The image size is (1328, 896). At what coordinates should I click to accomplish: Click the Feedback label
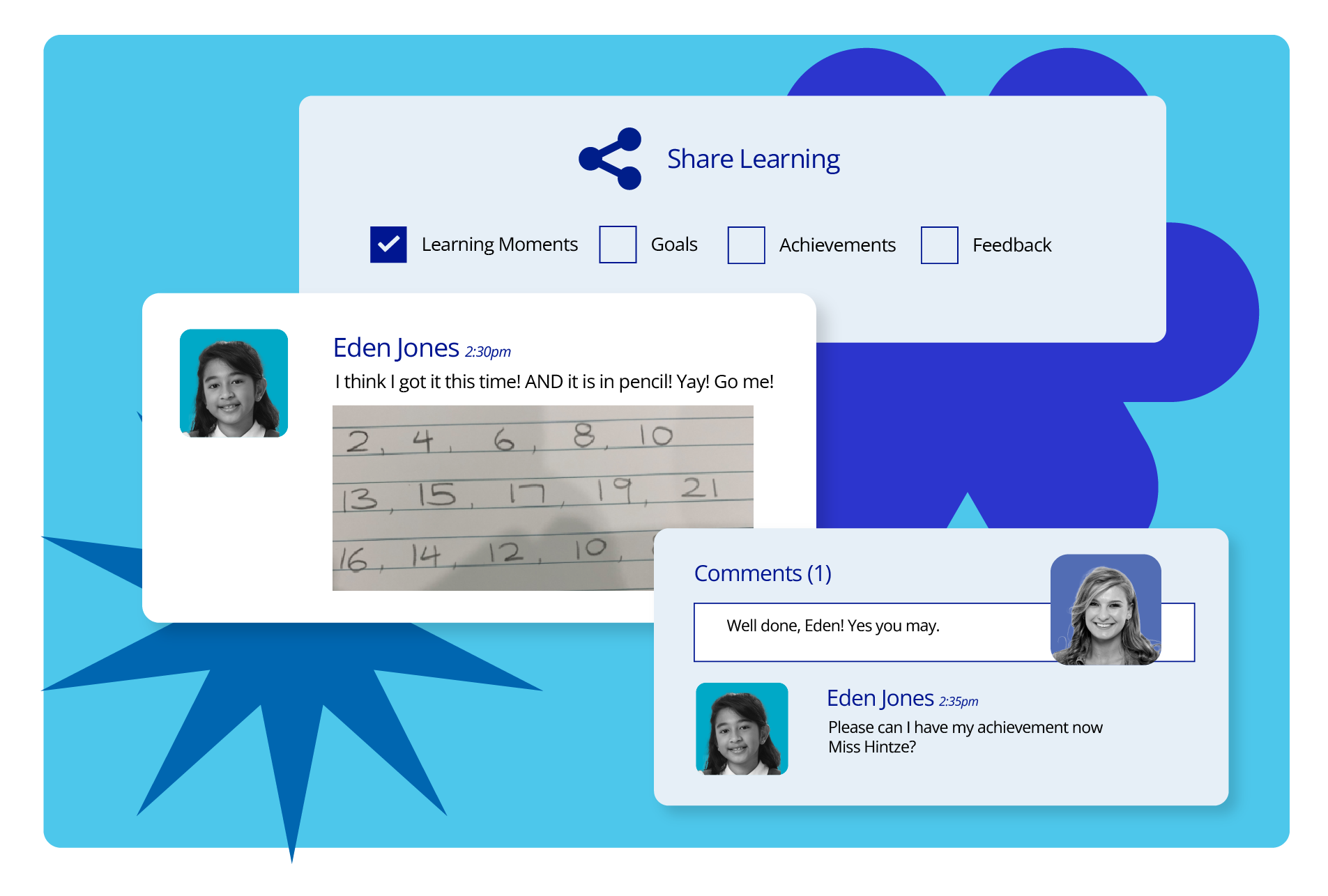pyautogui.click(x=1012, y=245)
